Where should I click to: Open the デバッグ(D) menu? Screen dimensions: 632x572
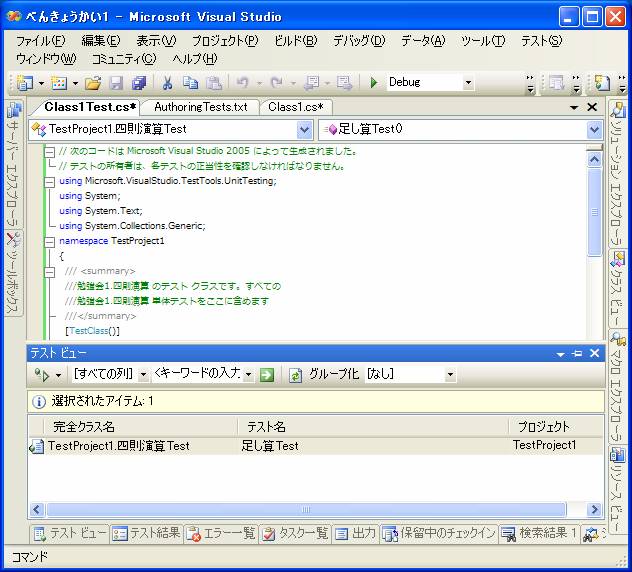[x=358, y=41]
